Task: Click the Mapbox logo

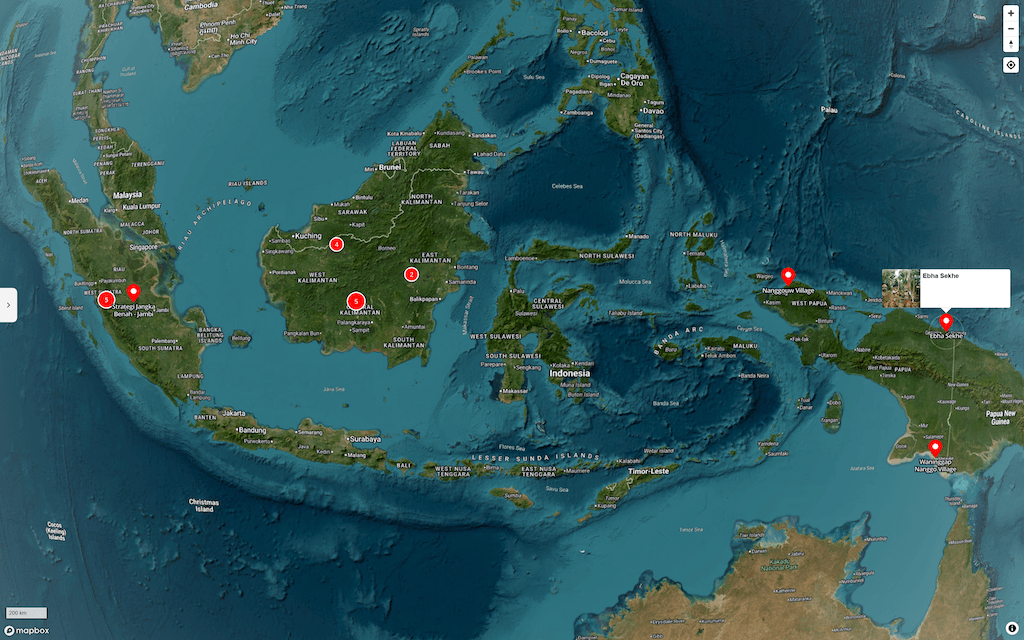Action: pyautogui.click(x=26, y=631)
